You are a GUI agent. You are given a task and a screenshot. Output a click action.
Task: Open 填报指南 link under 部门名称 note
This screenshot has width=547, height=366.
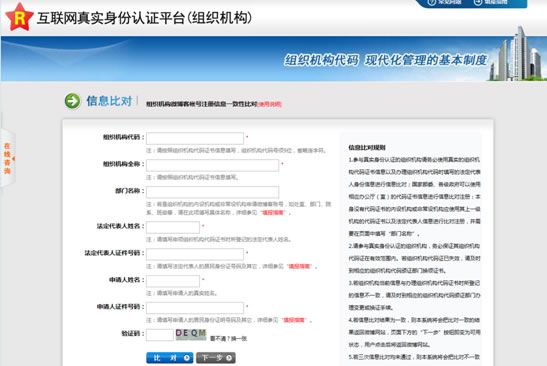click(273, 212)
